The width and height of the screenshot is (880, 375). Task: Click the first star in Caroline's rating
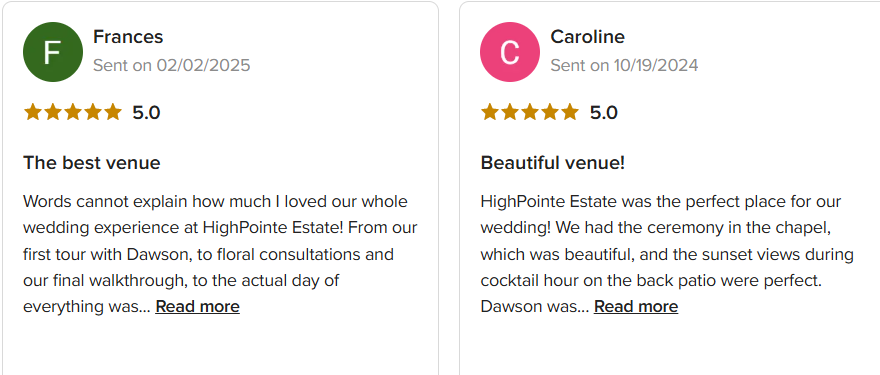490,112
